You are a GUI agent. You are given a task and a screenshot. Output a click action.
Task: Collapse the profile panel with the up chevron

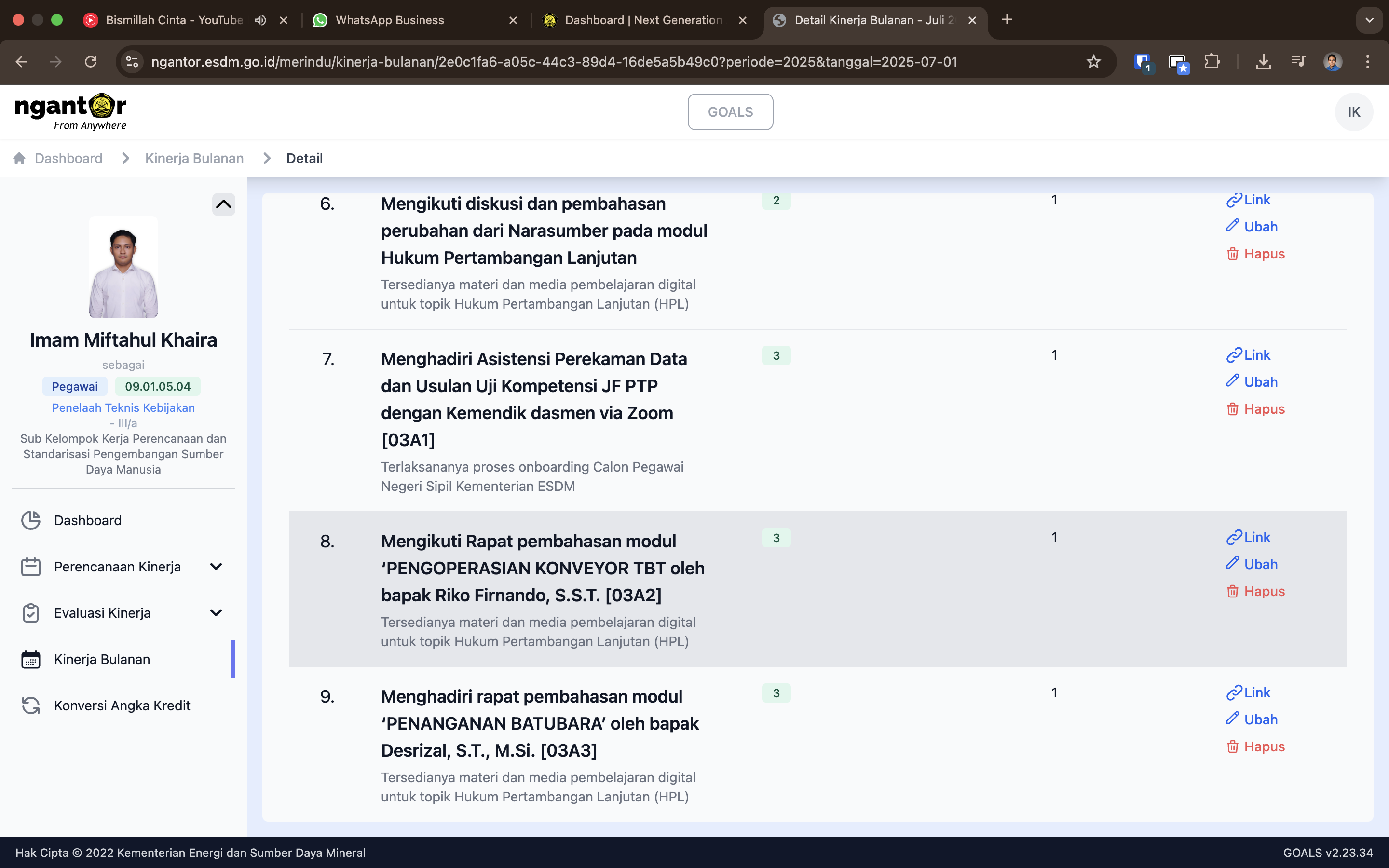[223, 204]
